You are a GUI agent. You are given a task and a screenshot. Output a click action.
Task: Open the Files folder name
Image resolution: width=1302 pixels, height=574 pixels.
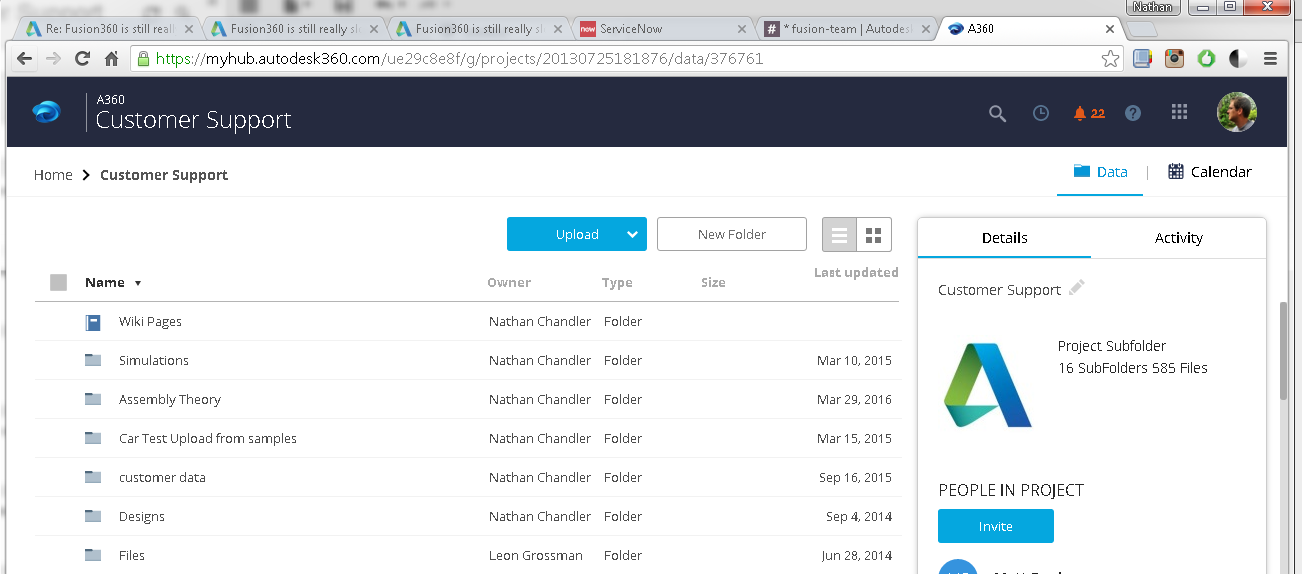pyautogui.click(x=132, y=555)
